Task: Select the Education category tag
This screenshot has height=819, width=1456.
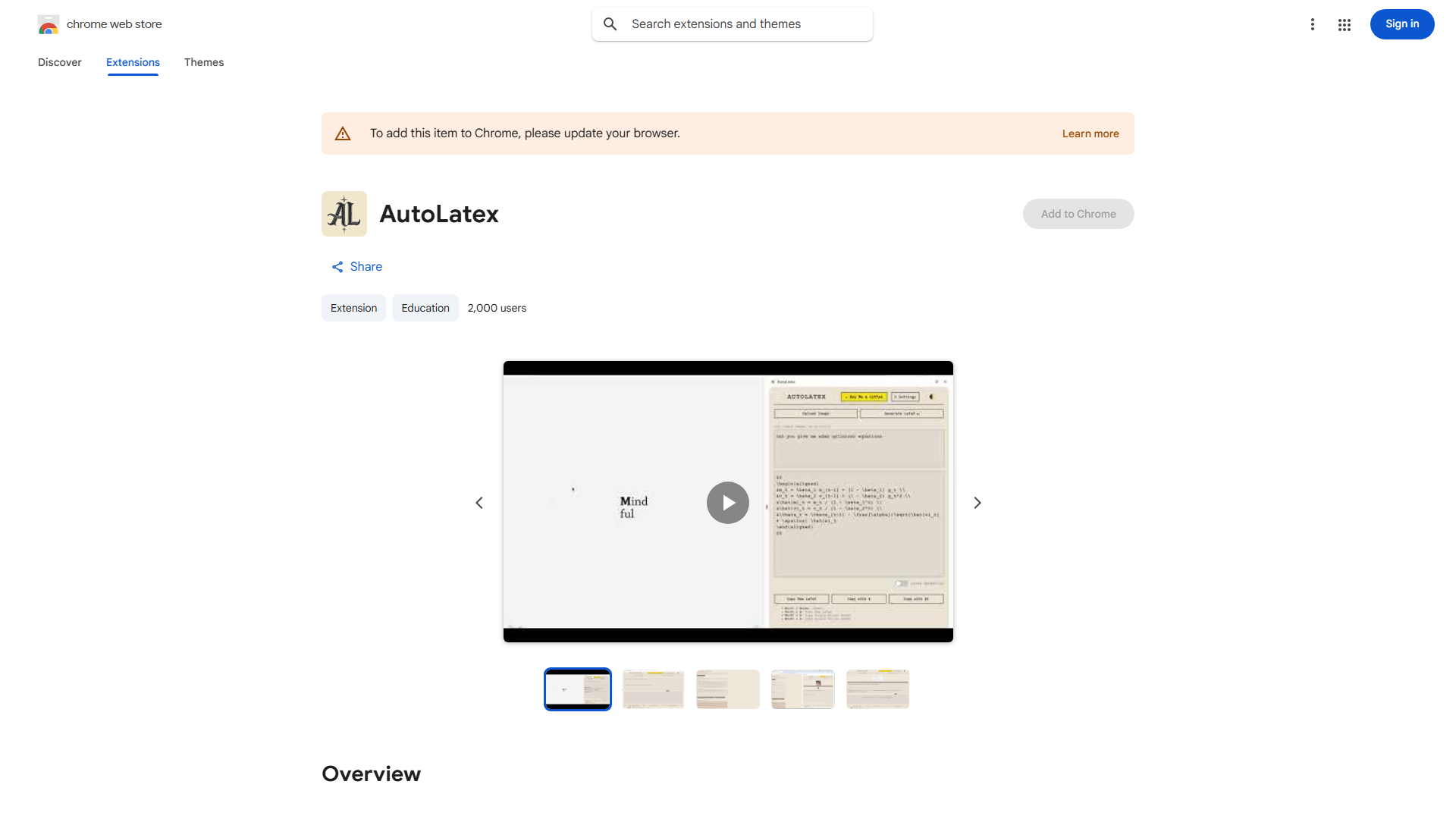Action: 425,307
